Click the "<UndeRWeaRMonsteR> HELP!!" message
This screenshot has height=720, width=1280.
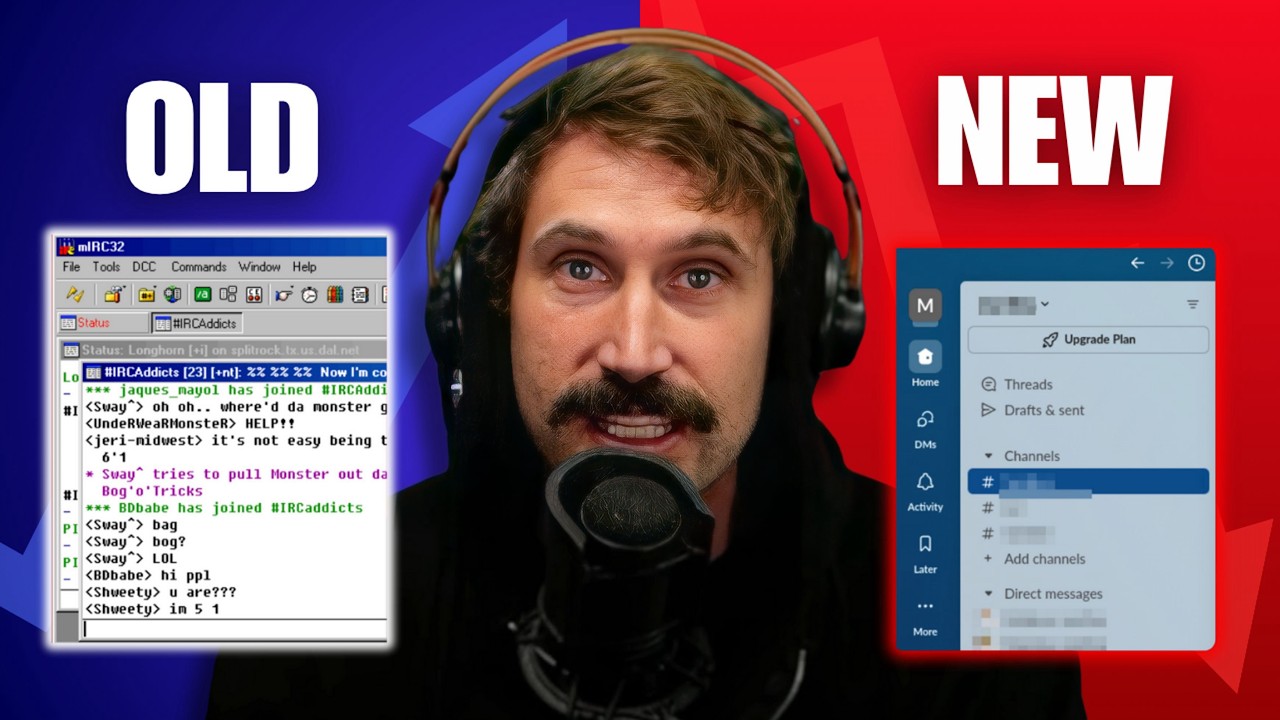point(190,423)
